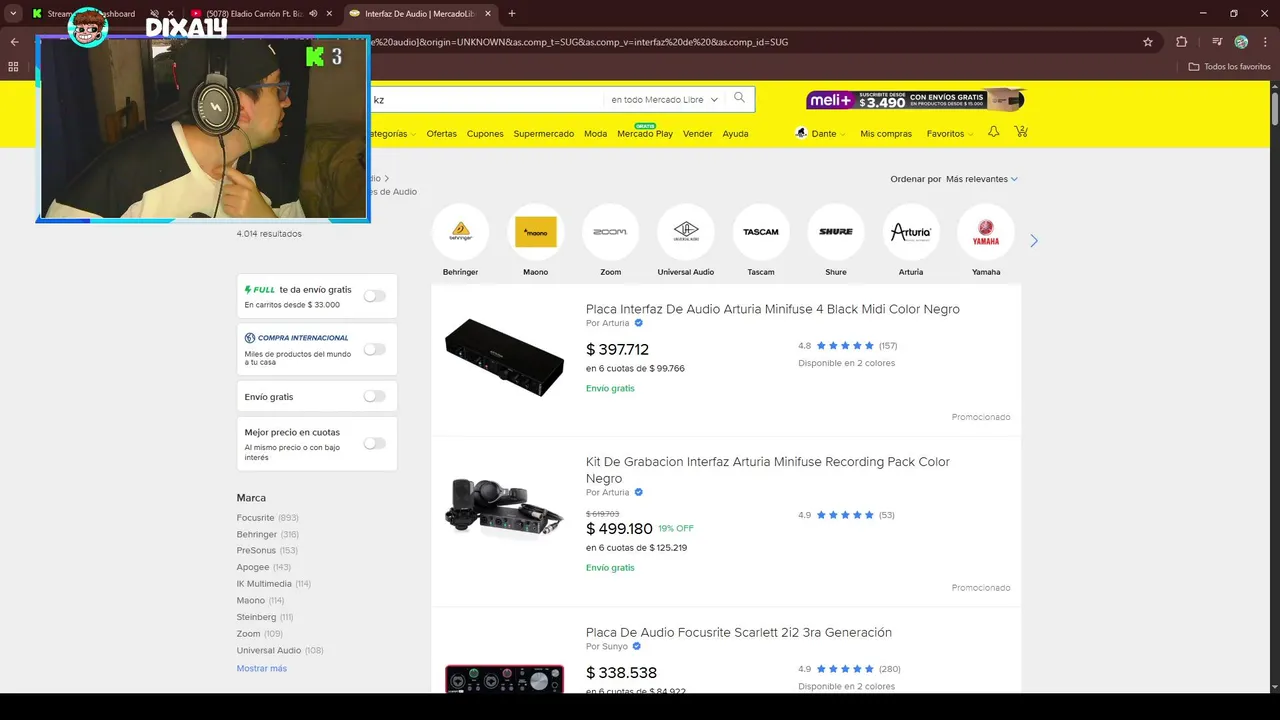
Task: Open the tab search chevron button
Action: [13, 13]
